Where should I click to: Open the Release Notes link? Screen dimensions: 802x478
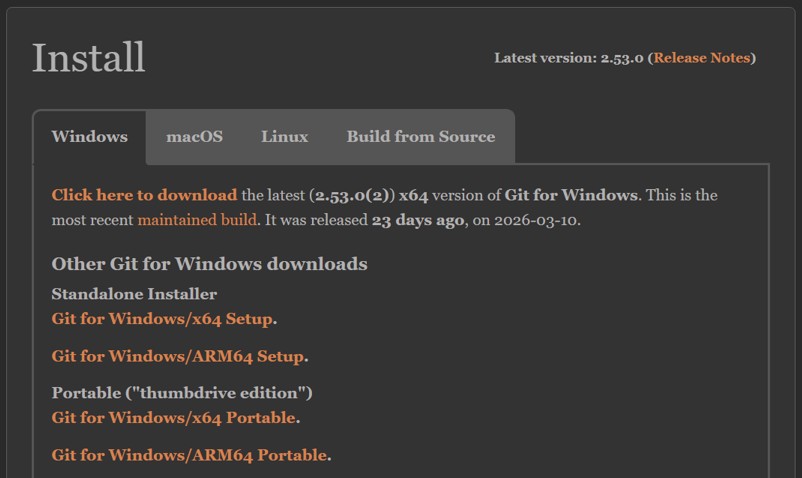coord(702,58)
